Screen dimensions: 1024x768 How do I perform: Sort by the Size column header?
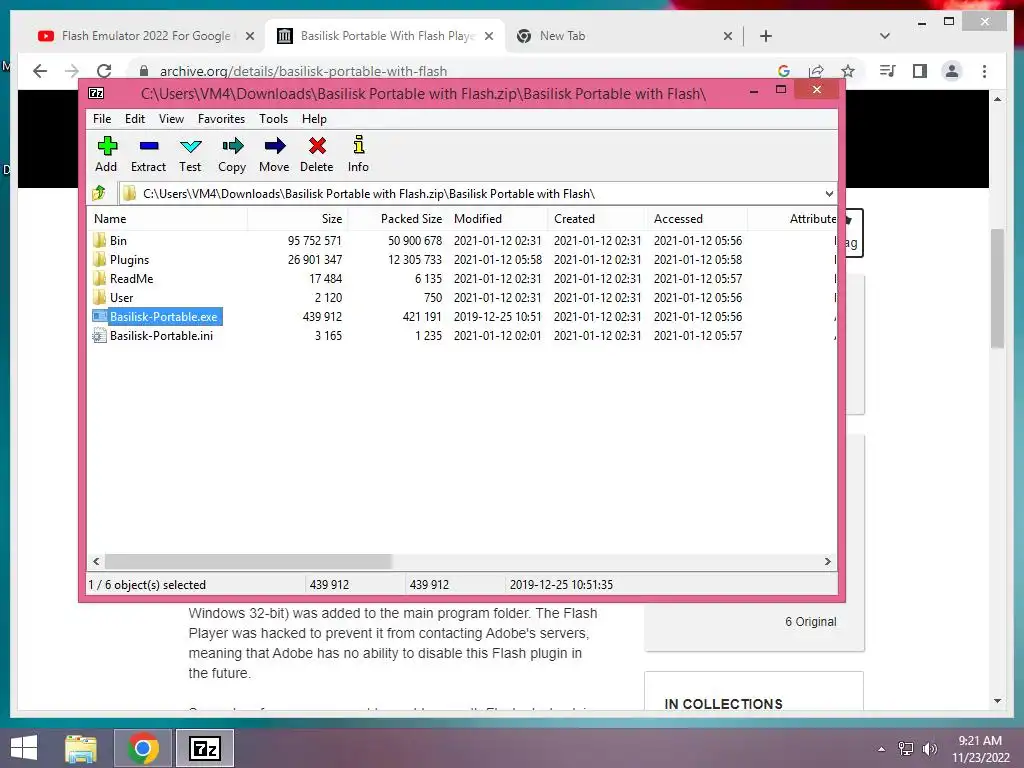pyautogui.click(x=297, y=219)
